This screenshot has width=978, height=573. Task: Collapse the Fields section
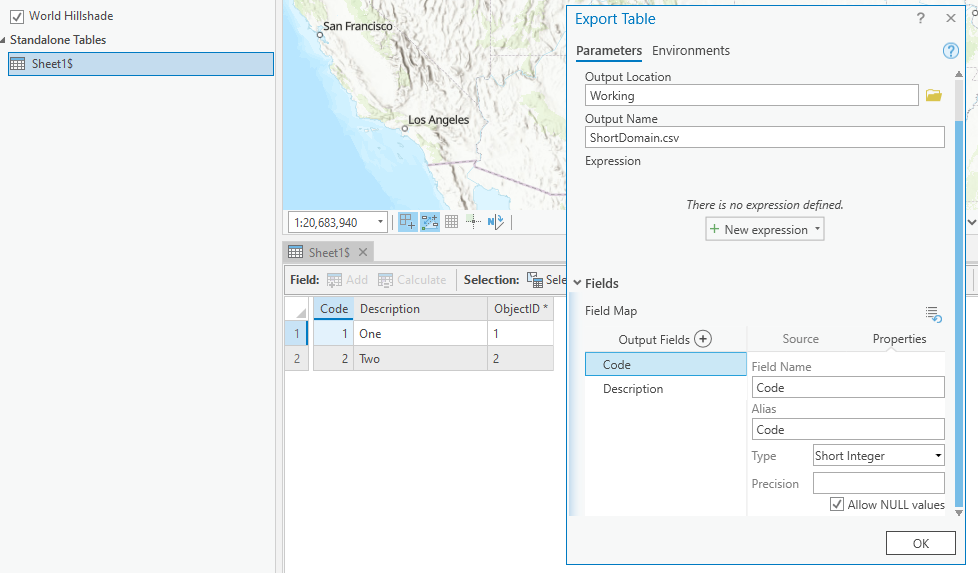[x=578, y=283]
